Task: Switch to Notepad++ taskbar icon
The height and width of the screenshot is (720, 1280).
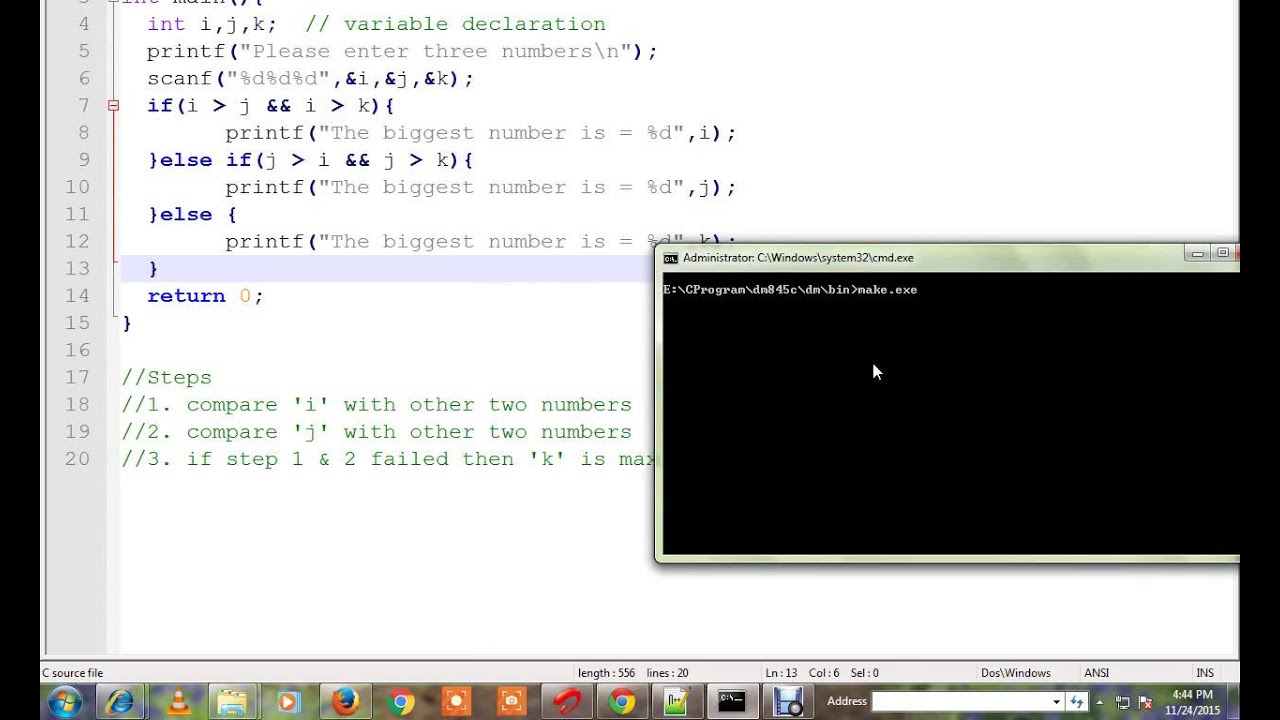Action: tap(677, 702)
